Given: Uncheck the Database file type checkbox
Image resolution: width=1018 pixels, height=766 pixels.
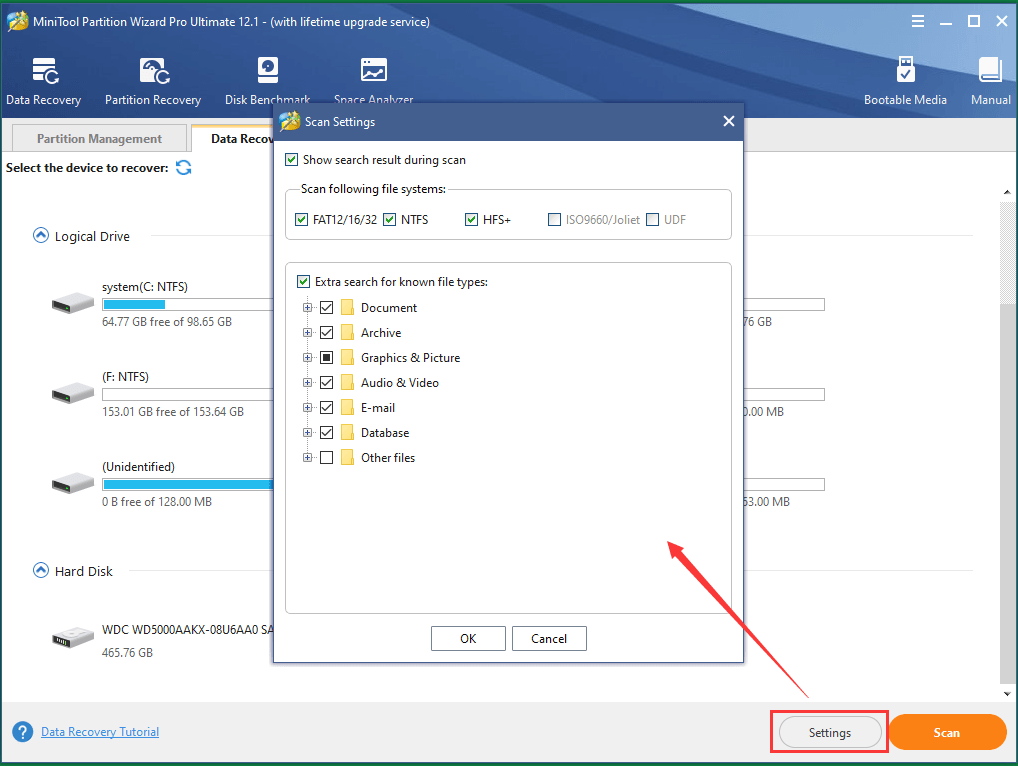Looking at the screenshot, I should tap(327, 432).
